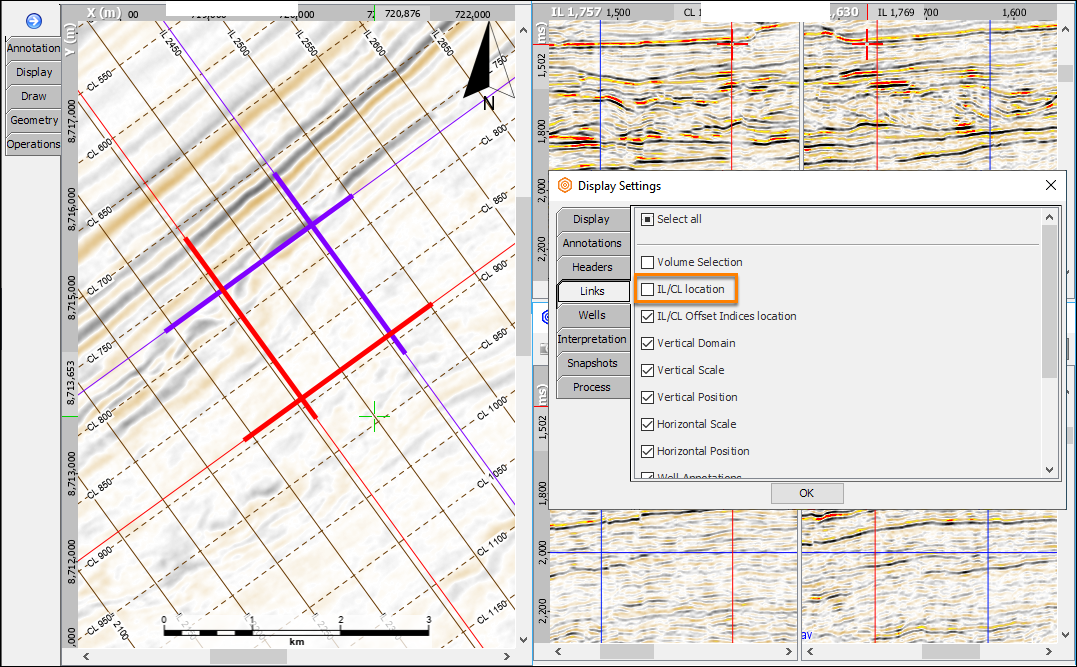Click the 8,713,653 Y coordinate readout
Screen dimensions: 1077x667
tap(70, 383)
